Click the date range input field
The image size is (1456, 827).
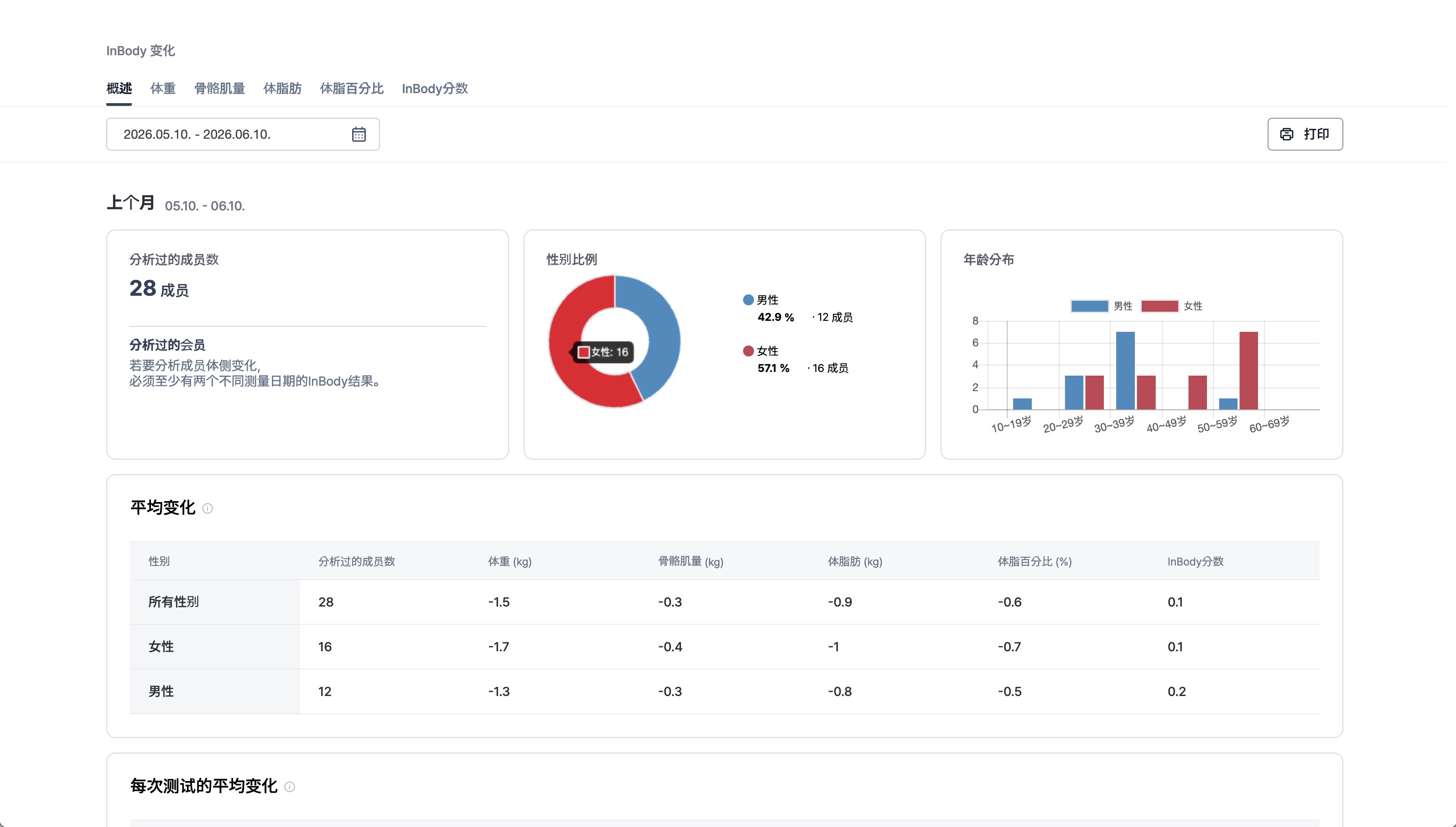243,134
